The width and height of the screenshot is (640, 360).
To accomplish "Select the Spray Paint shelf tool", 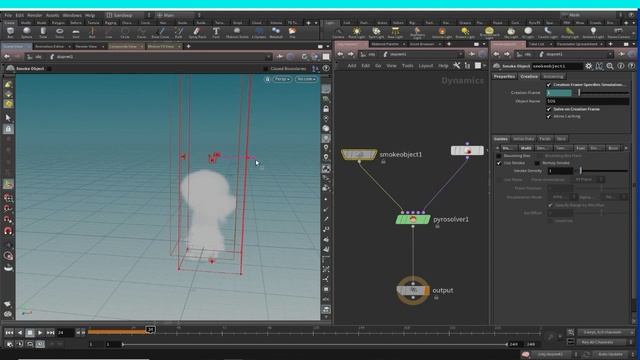I will click(198, 32).
